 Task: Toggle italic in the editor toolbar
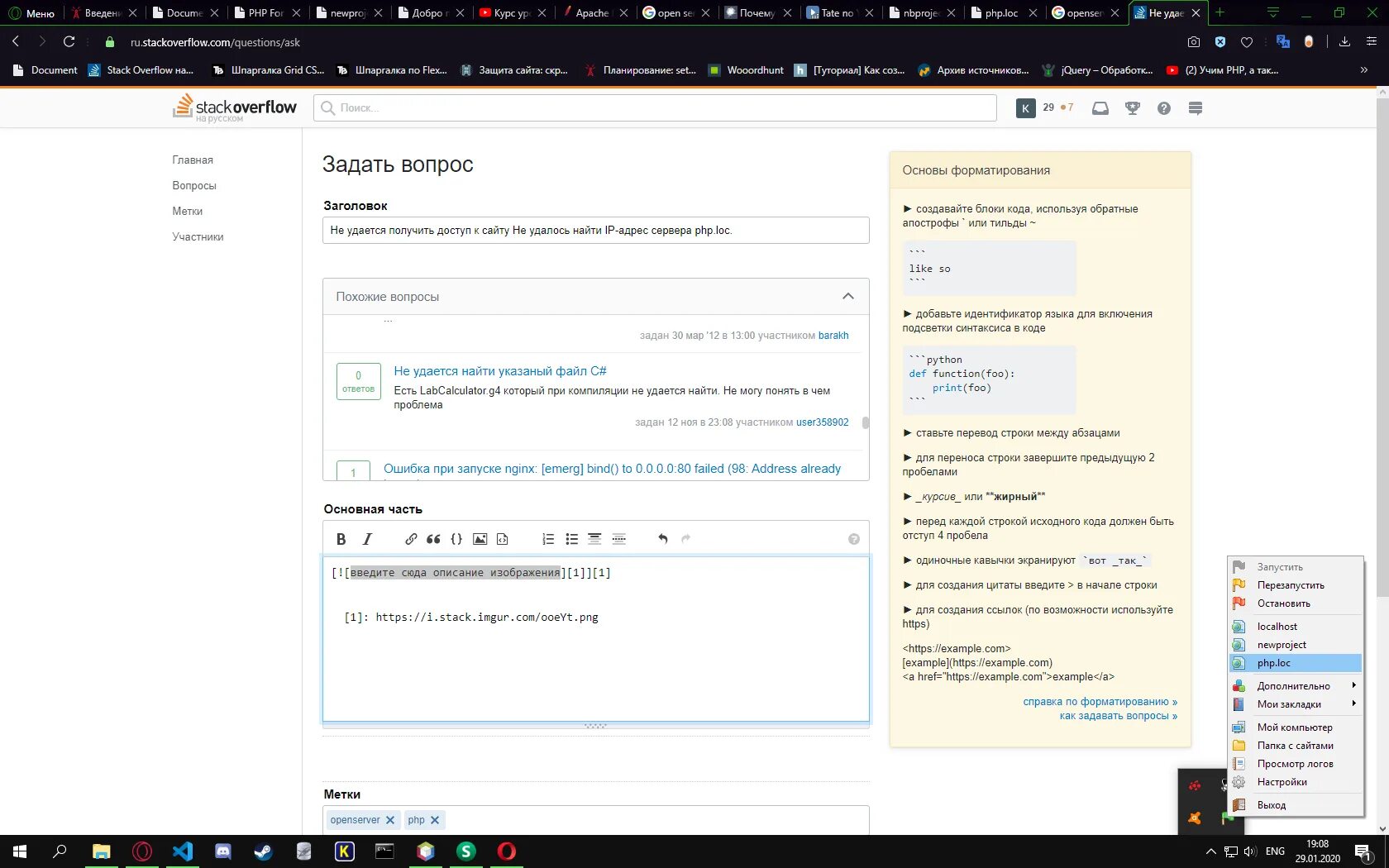pos(368,539)
